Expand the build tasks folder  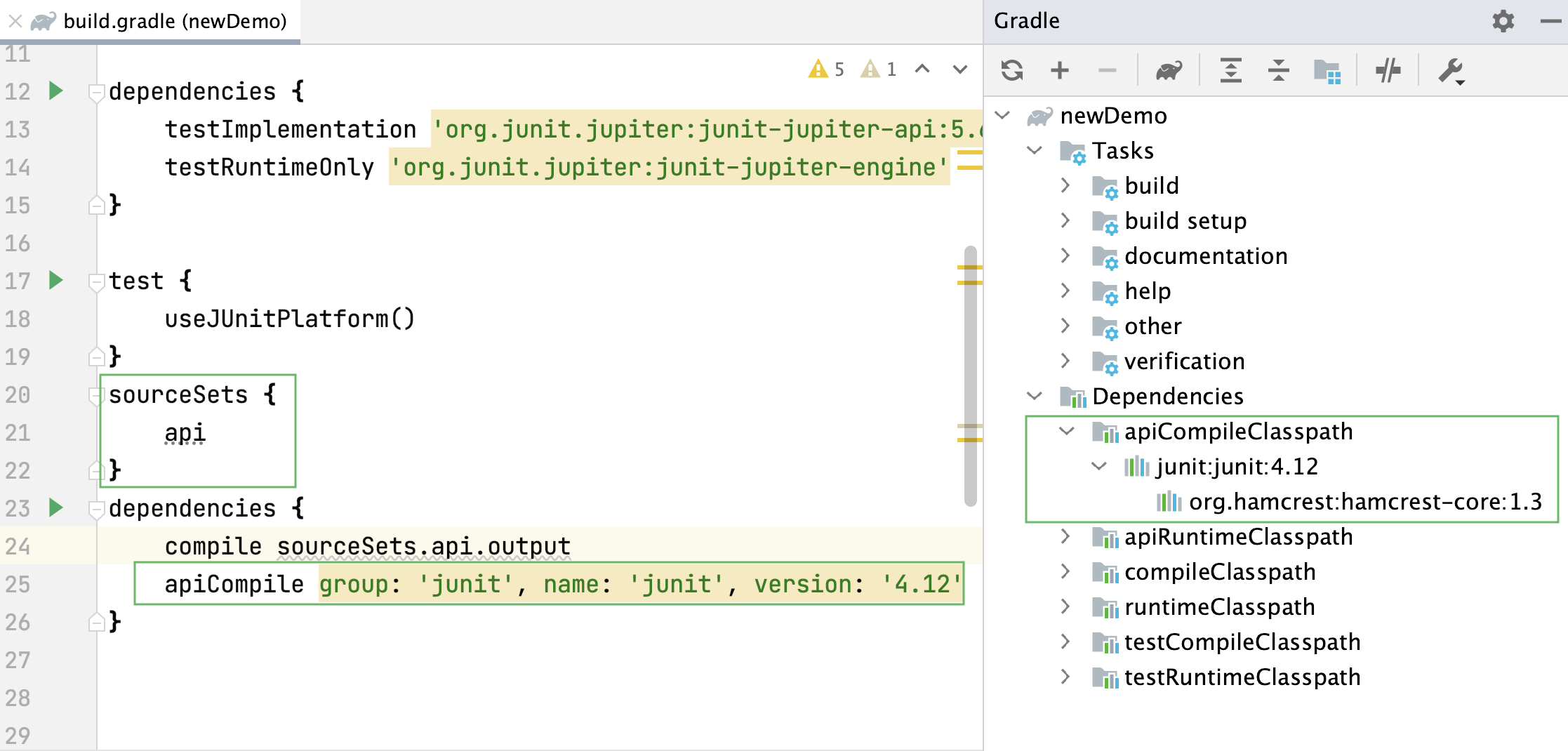[x=1065, y=185]
